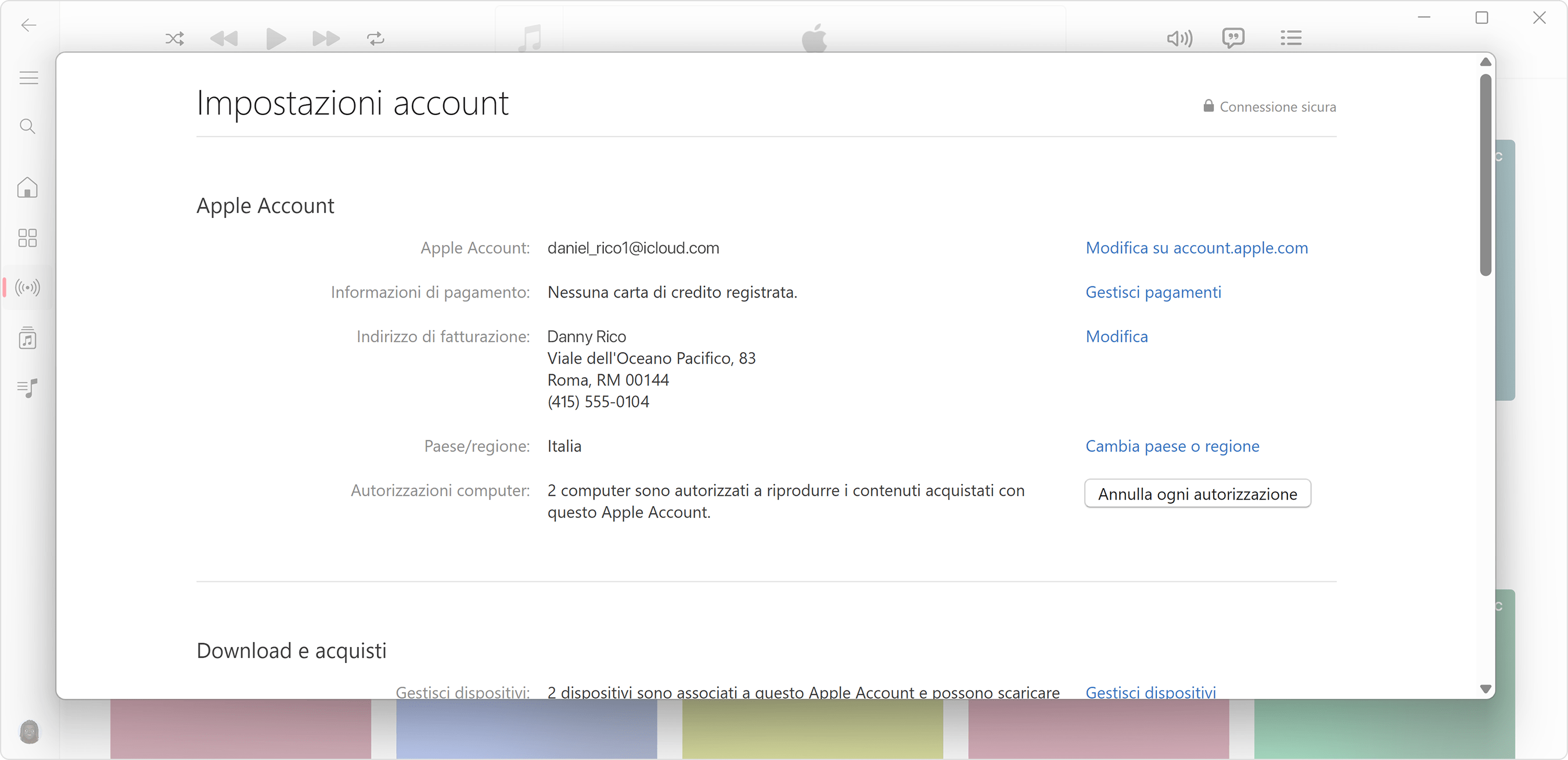Go to Home in the sidebar

coord(27,187)
